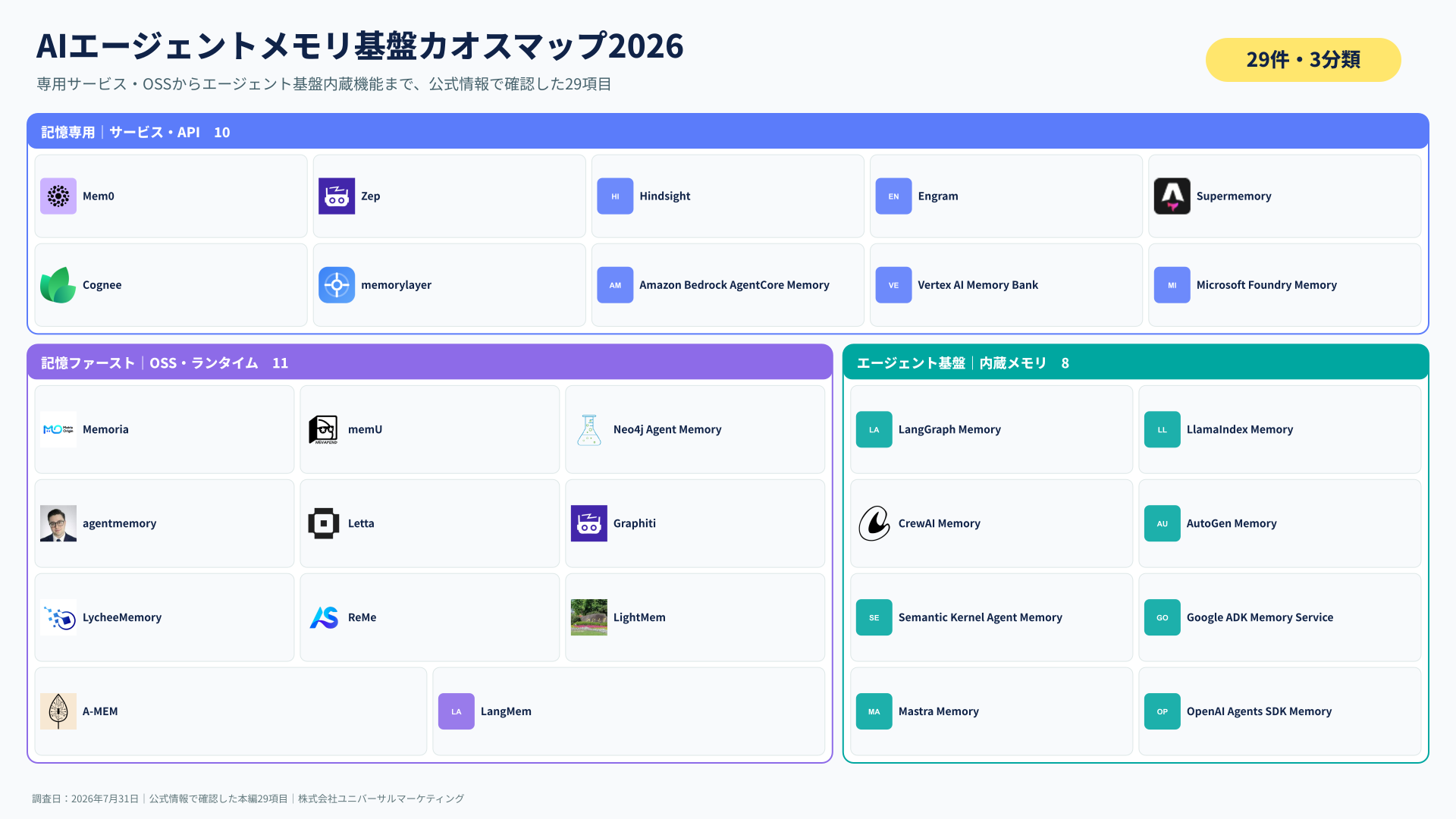Click the A-MEM name text
This screenshot has width=1456, height=819.
(x=100, y=711)
